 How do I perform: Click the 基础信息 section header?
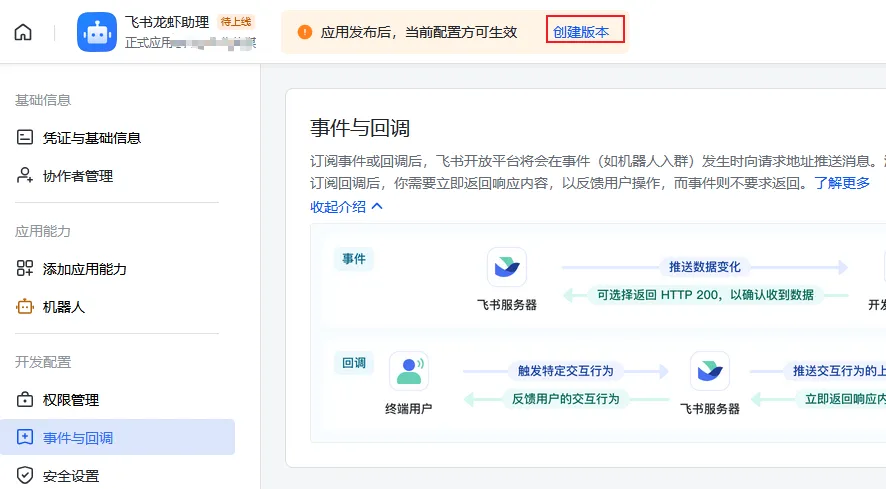[43, 100]
